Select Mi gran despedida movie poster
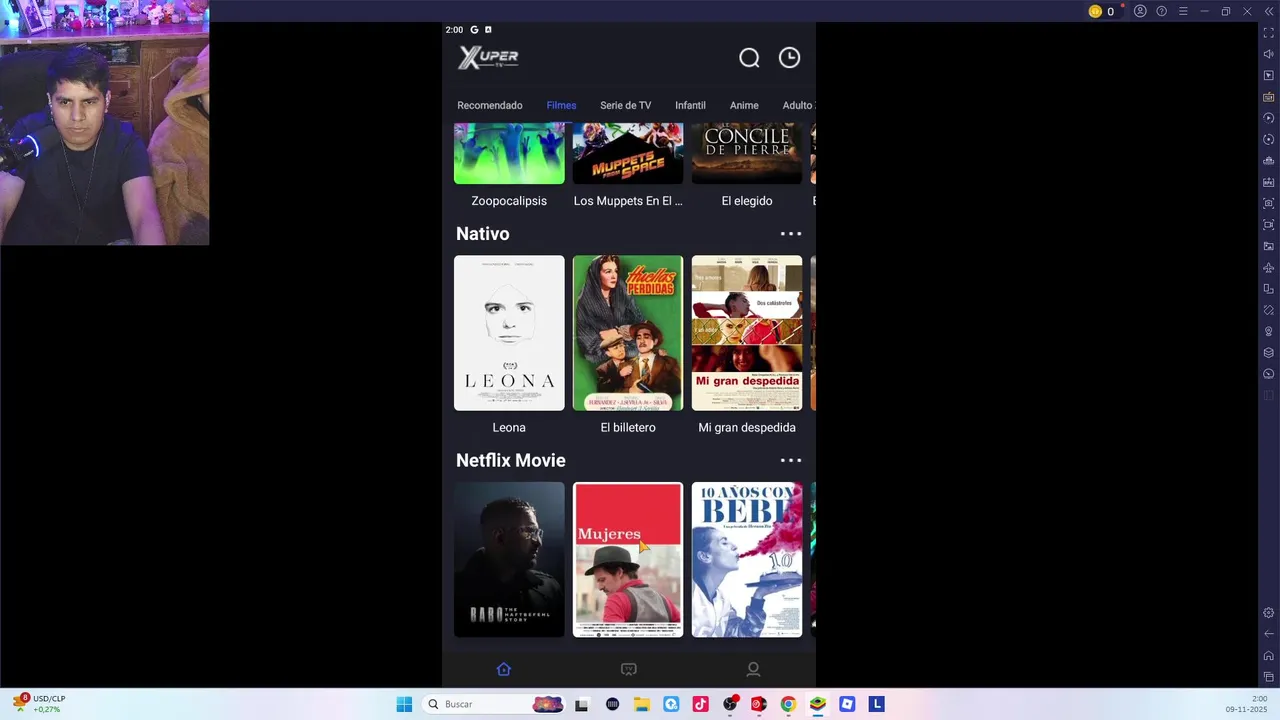1280x720 pixels. click(747, 333)
